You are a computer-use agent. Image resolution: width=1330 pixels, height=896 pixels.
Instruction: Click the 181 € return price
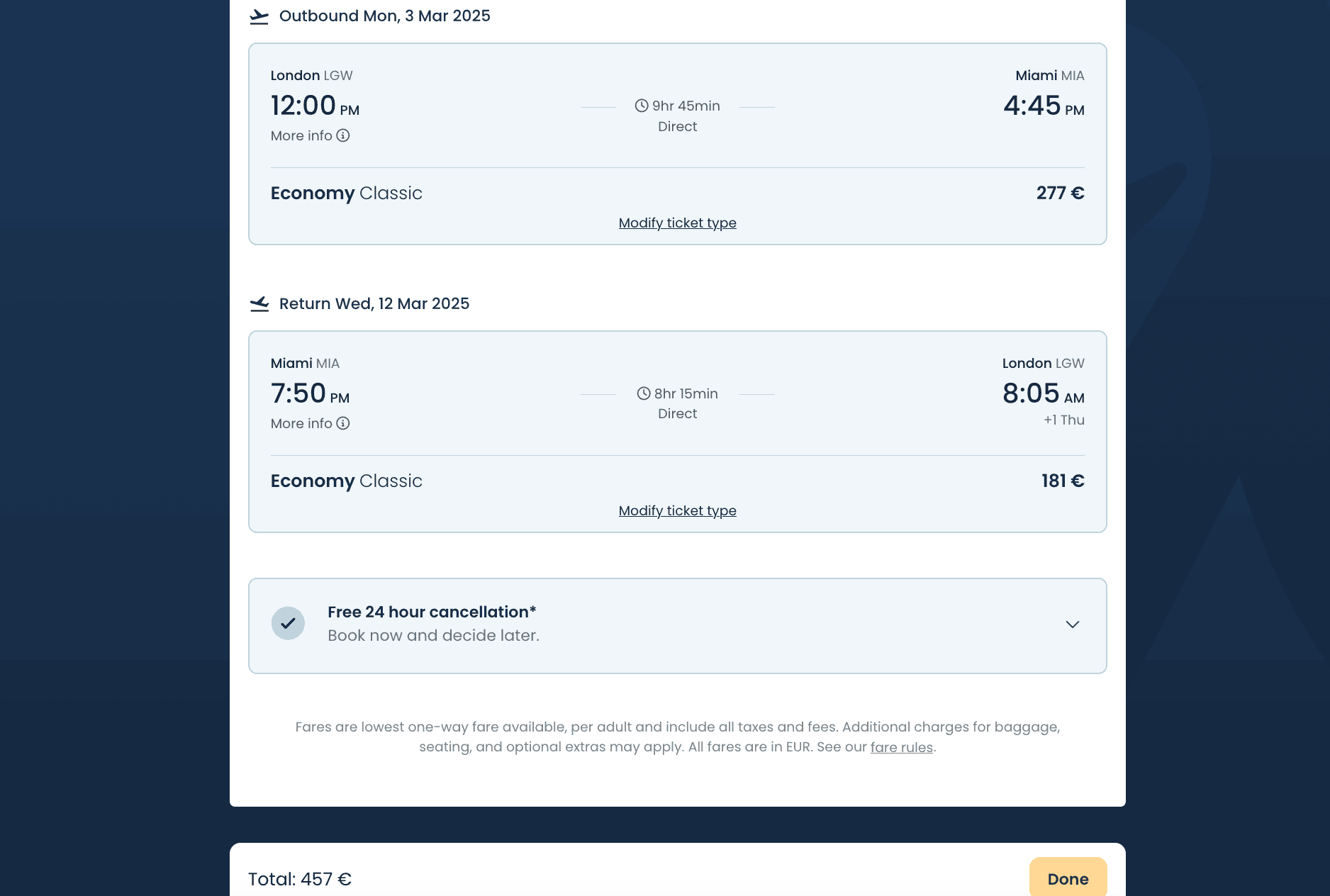point(1062,481)
